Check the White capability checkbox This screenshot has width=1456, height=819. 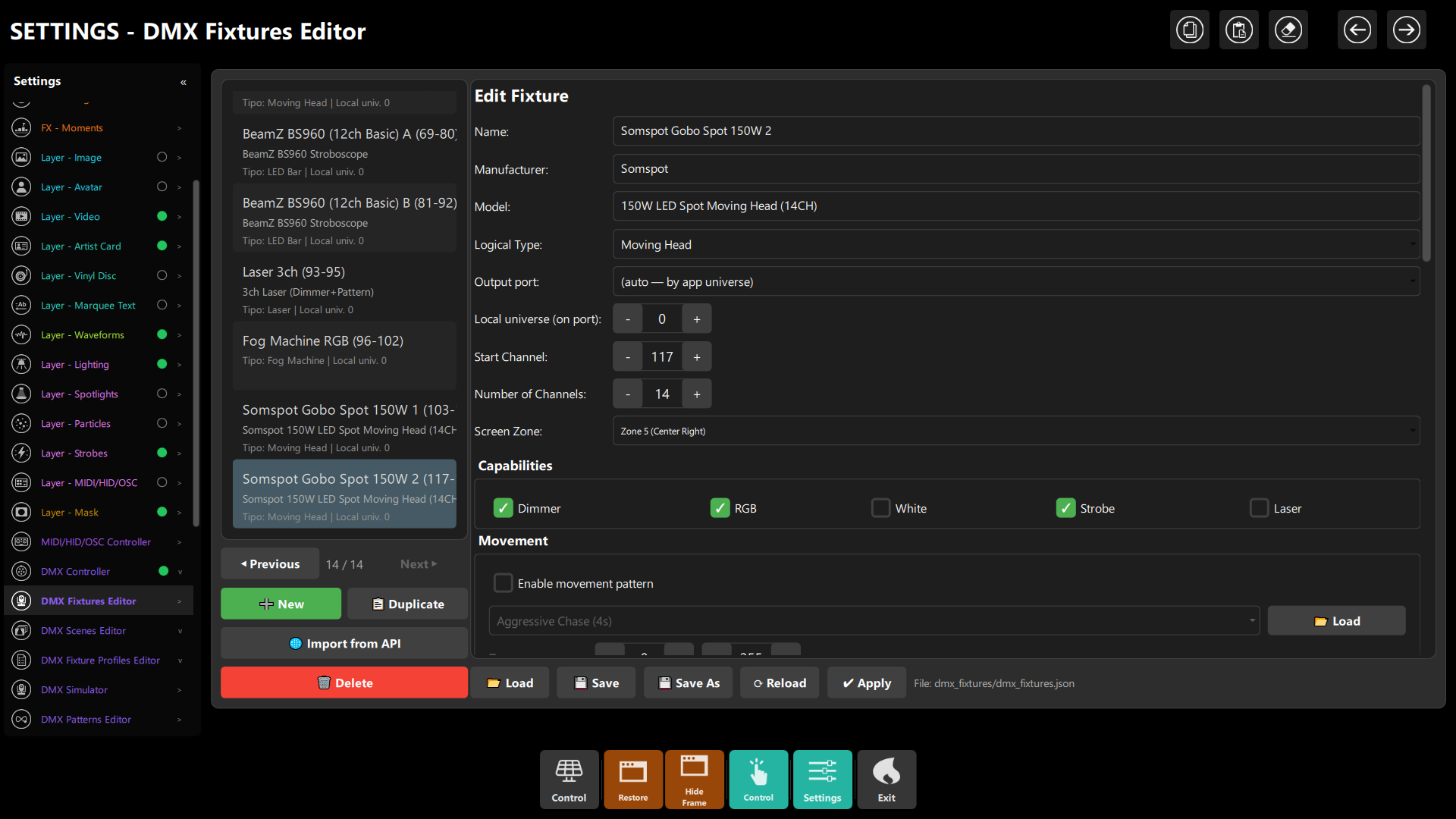pyautogui.click(x=880, y=508)
